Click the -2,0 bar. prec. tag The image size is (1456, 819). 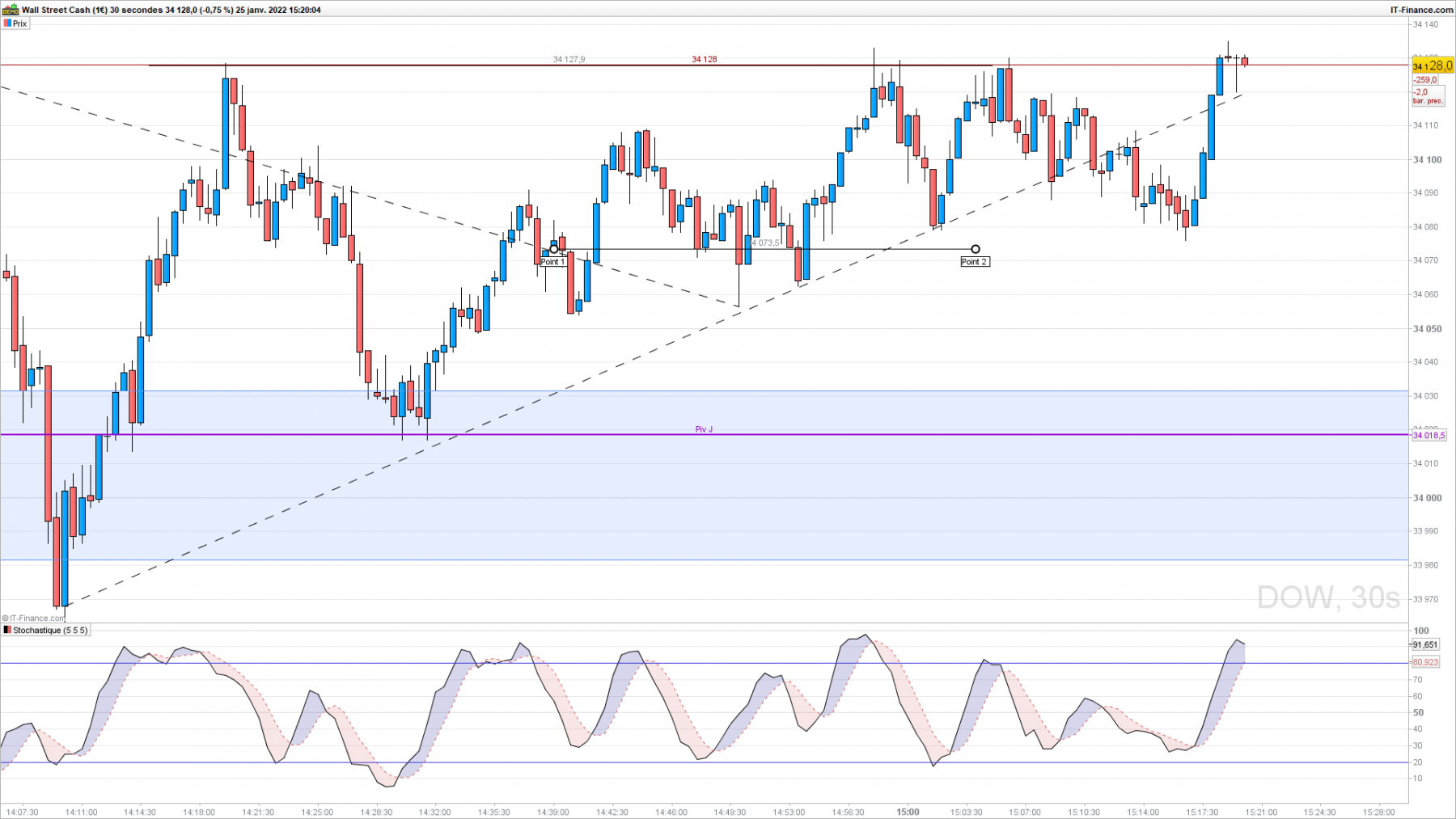[x=1428, y=96]
